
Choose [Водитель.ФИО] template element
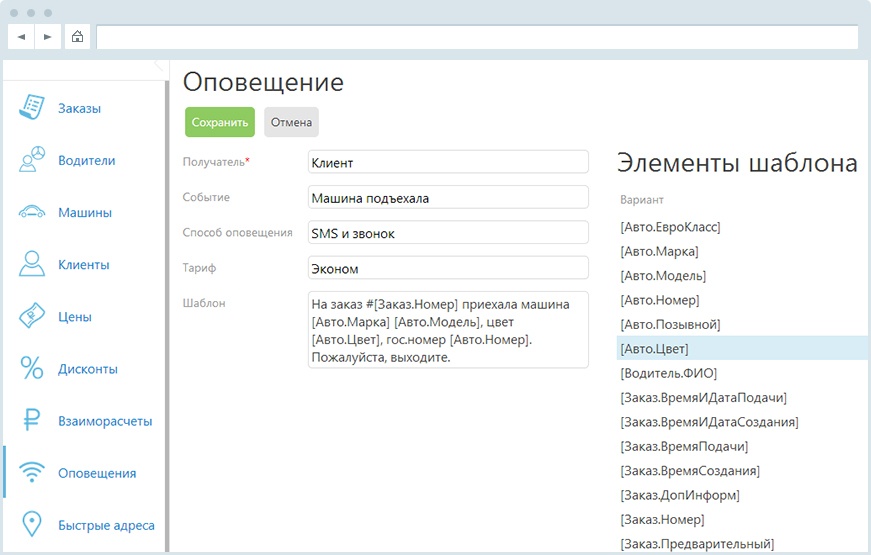pos(669,373)
